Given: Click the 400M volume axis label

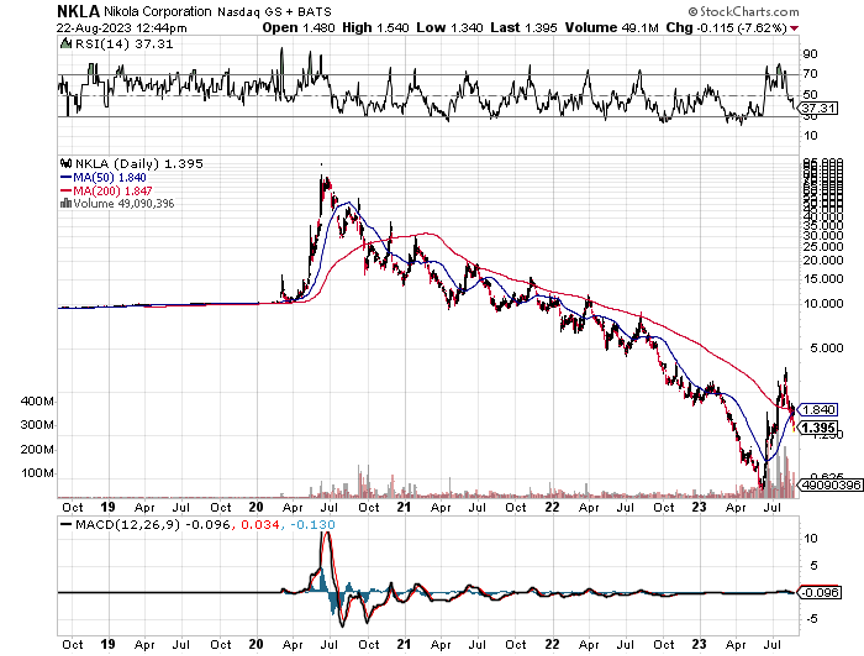Looking at the screenshot, I should (34, 402).
